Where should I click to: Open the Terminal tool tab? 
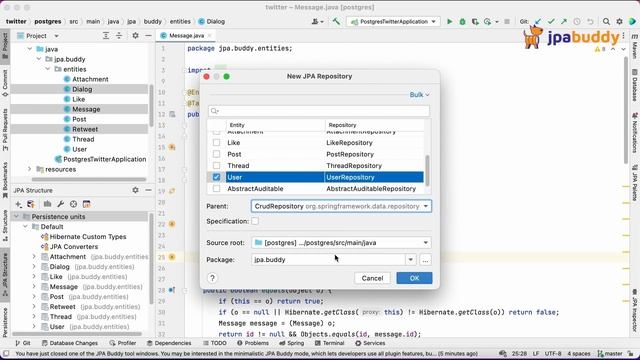click(x=329, y=343)
